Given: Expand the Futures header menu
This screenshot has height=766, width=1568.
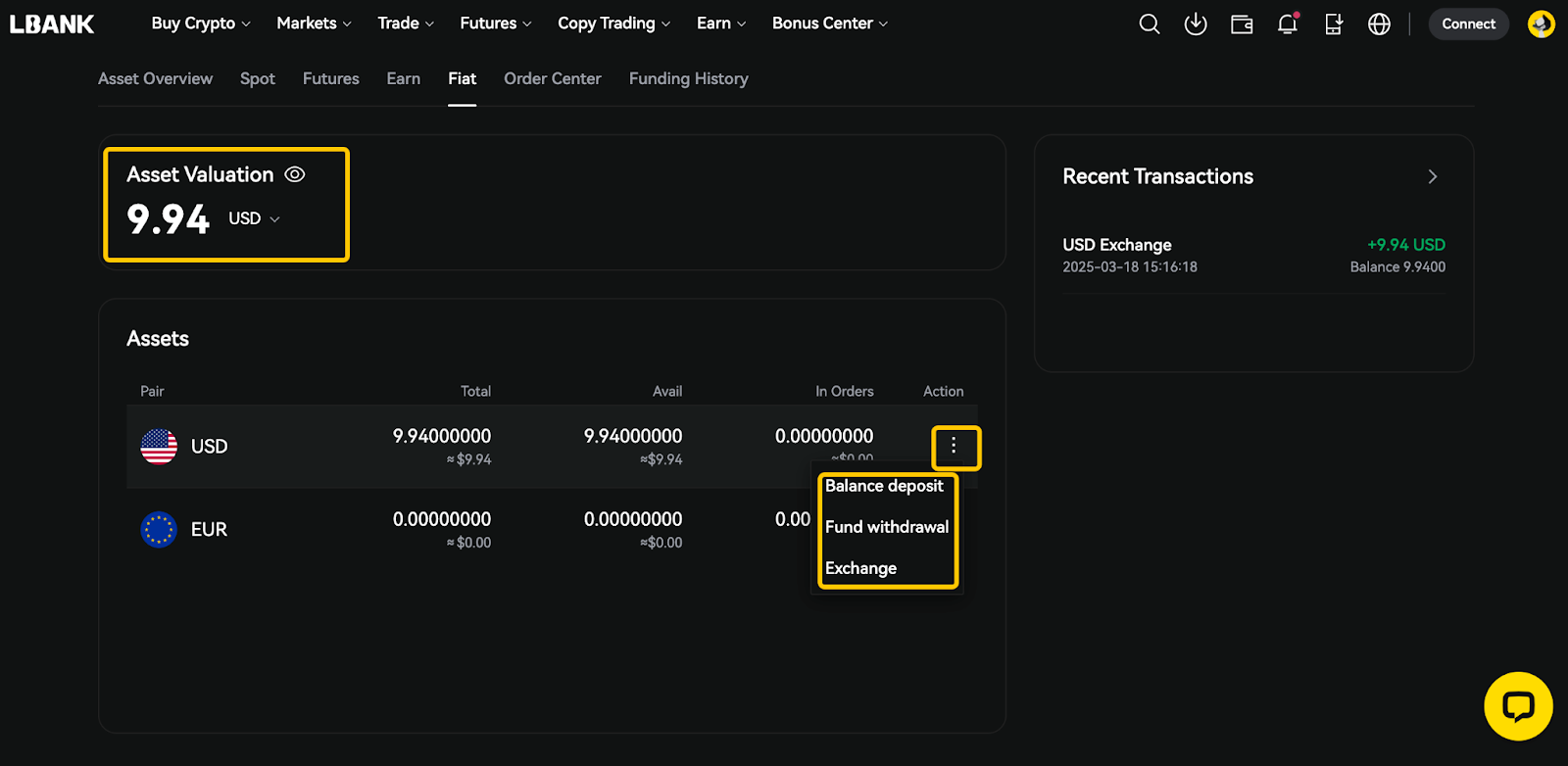Looking at the screenshot, I should [x=496, y=24].
